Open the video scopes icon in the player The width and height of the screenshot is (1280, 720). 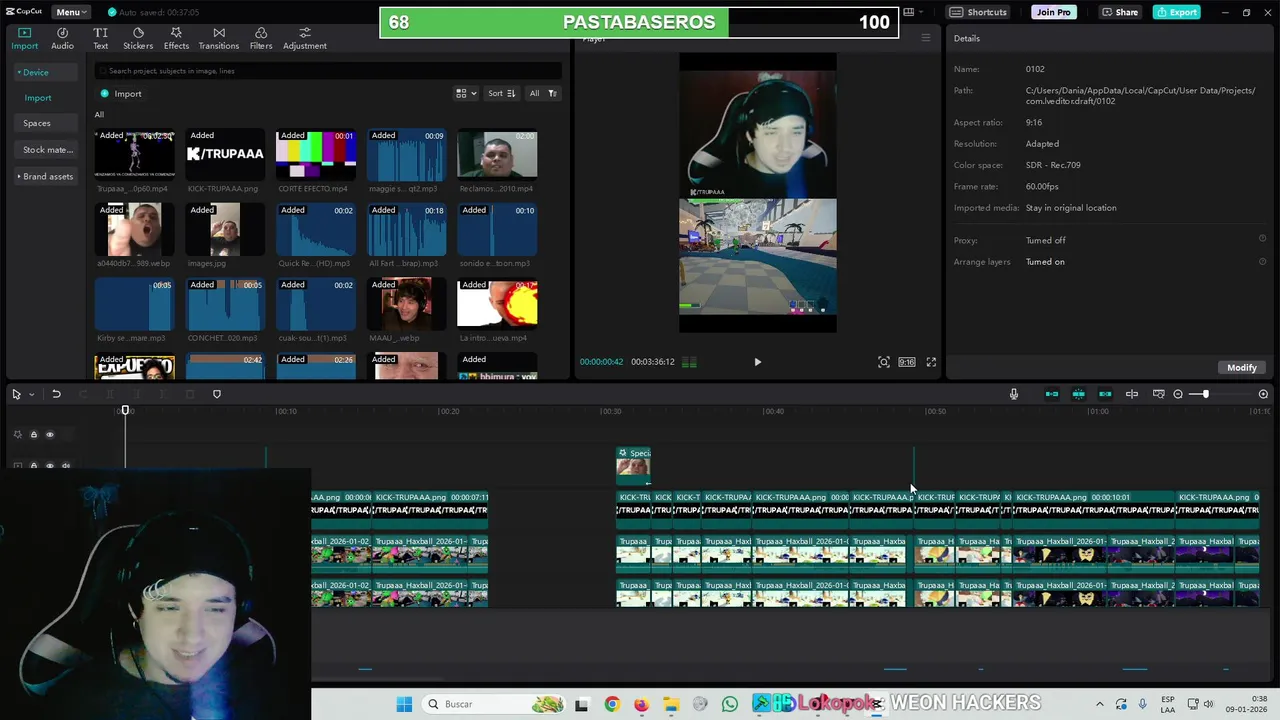coord(689,362)
